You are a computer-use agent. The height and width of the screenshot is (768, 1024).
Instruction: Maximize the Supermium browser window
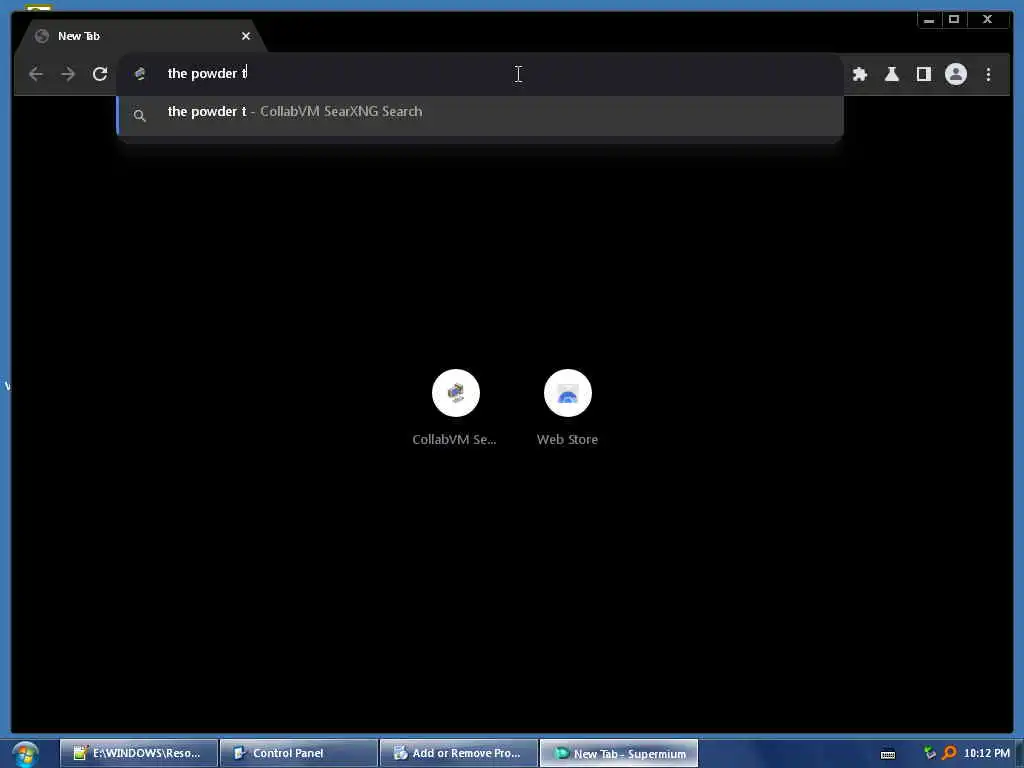click(x=954, y=20)
